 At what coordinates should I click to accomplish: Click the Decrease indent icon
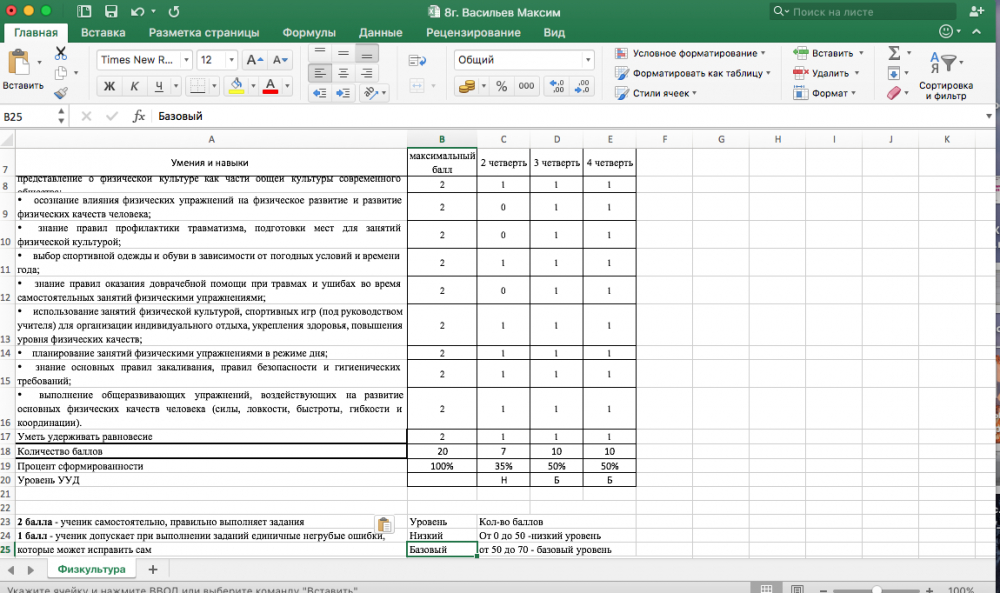(x=320, y=93)
